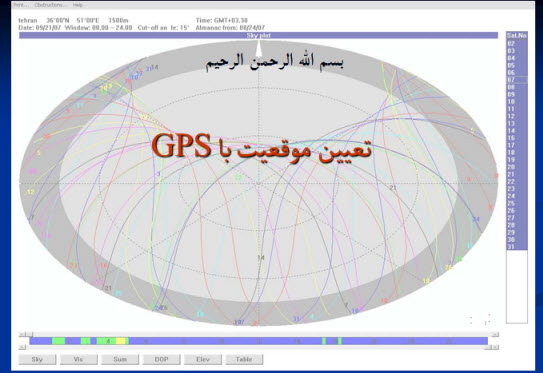Select satellite 27 in Sat.No list
This screenshot has height=373, width=543.
point(517,218)
